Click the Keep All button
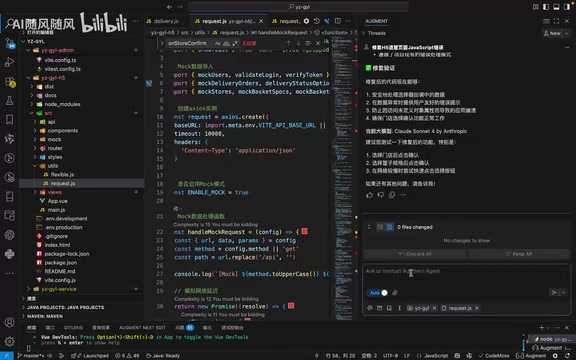 518,254
